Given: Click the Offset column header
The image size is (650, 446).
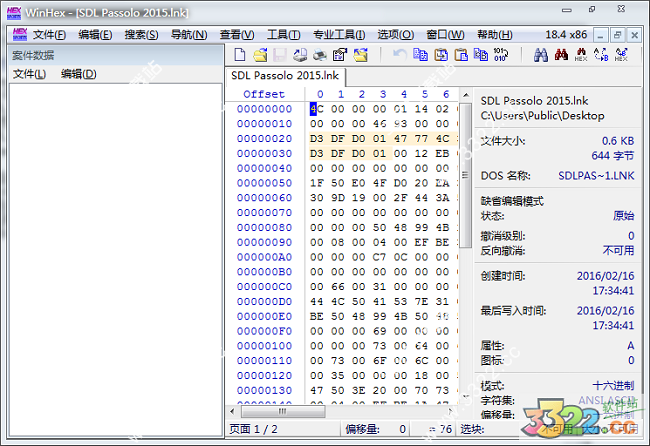Looking at the screenshot, I should click(x=264, y=95).
